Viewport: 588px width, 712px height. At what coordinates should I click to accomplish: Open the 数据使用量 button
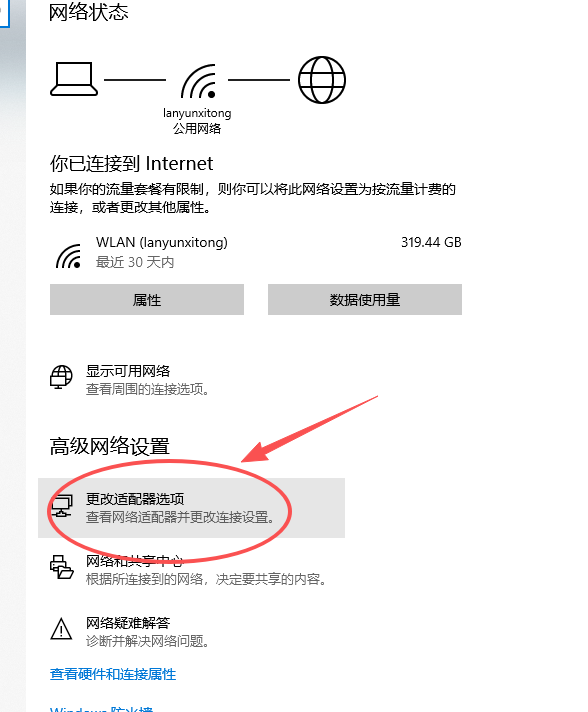click(x=365, y=300)
